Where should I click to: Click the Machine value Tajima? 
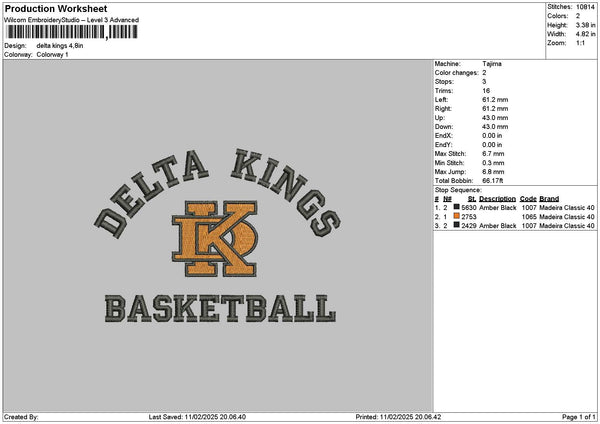492,64
